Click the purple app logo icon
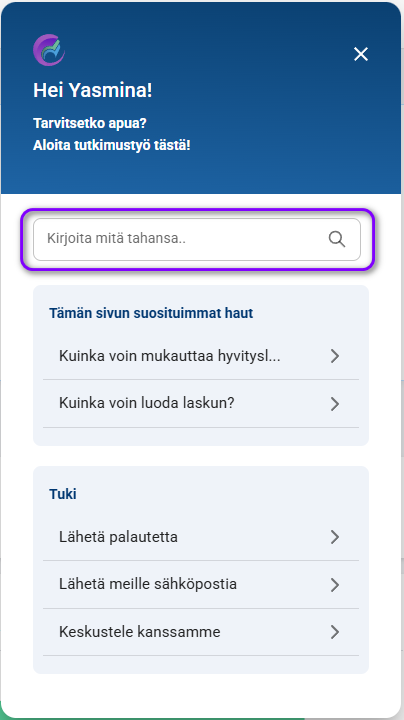Screen dimensions: 404x720 tap(49, 50)
